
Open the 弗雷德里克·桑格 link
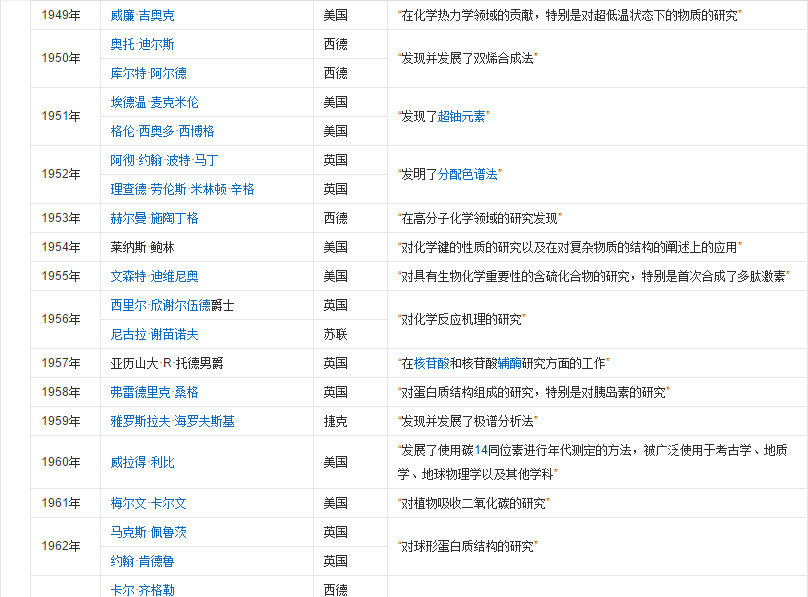155,393
